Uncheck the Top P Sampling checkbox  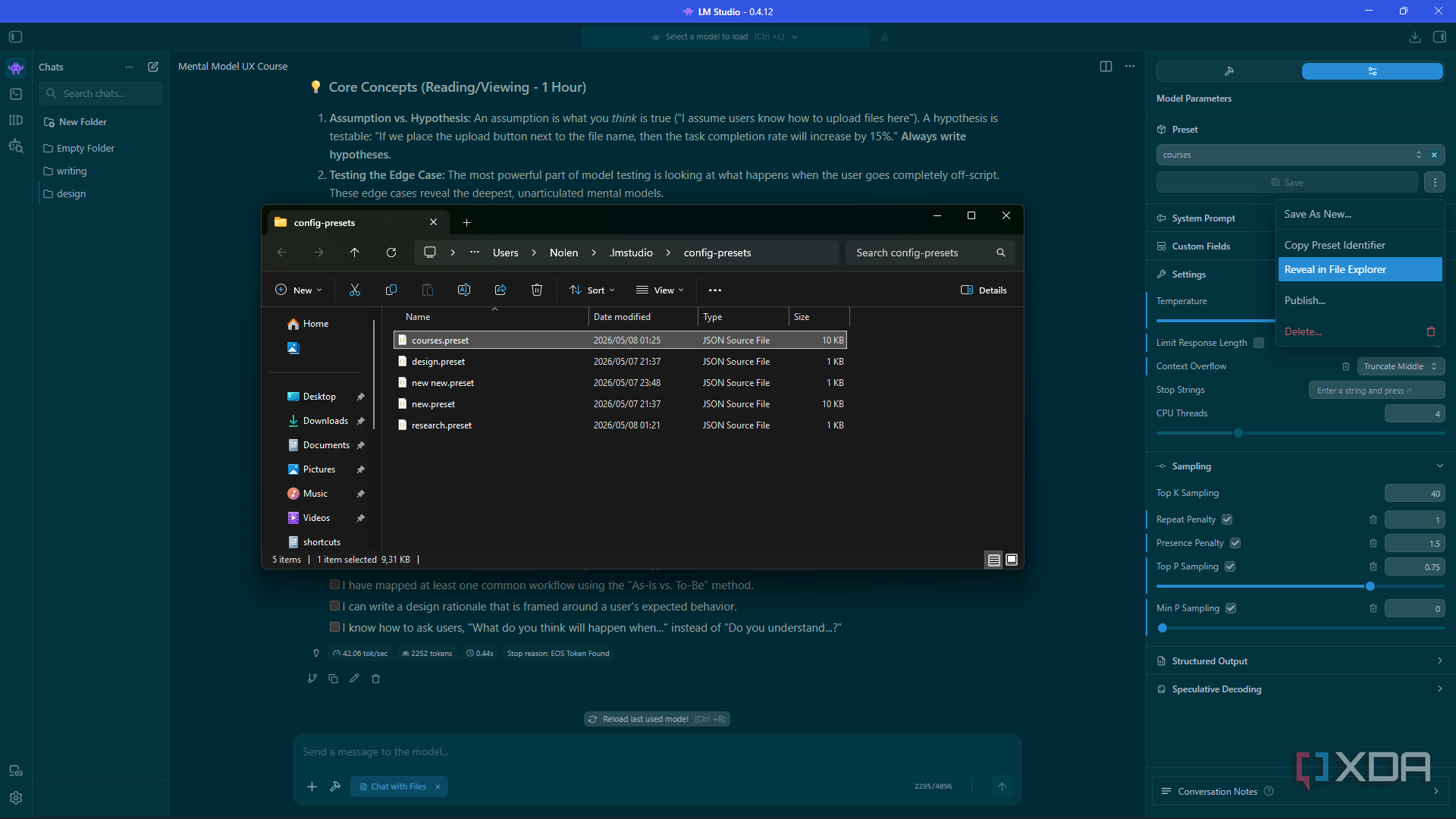point(1230,566)
